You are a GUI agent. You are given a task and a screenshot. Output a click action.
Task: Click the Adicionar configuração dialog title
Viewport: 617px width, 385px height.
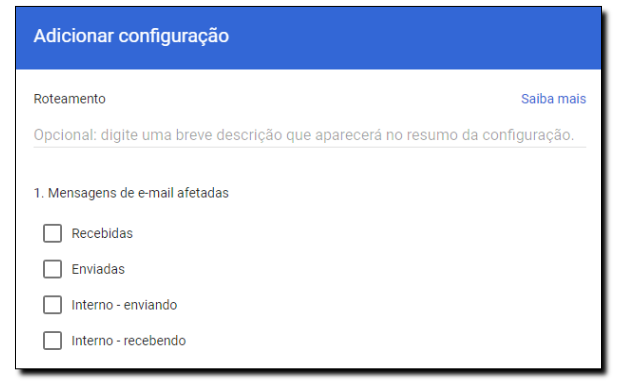pyautogui.click(x=131, y=36)
